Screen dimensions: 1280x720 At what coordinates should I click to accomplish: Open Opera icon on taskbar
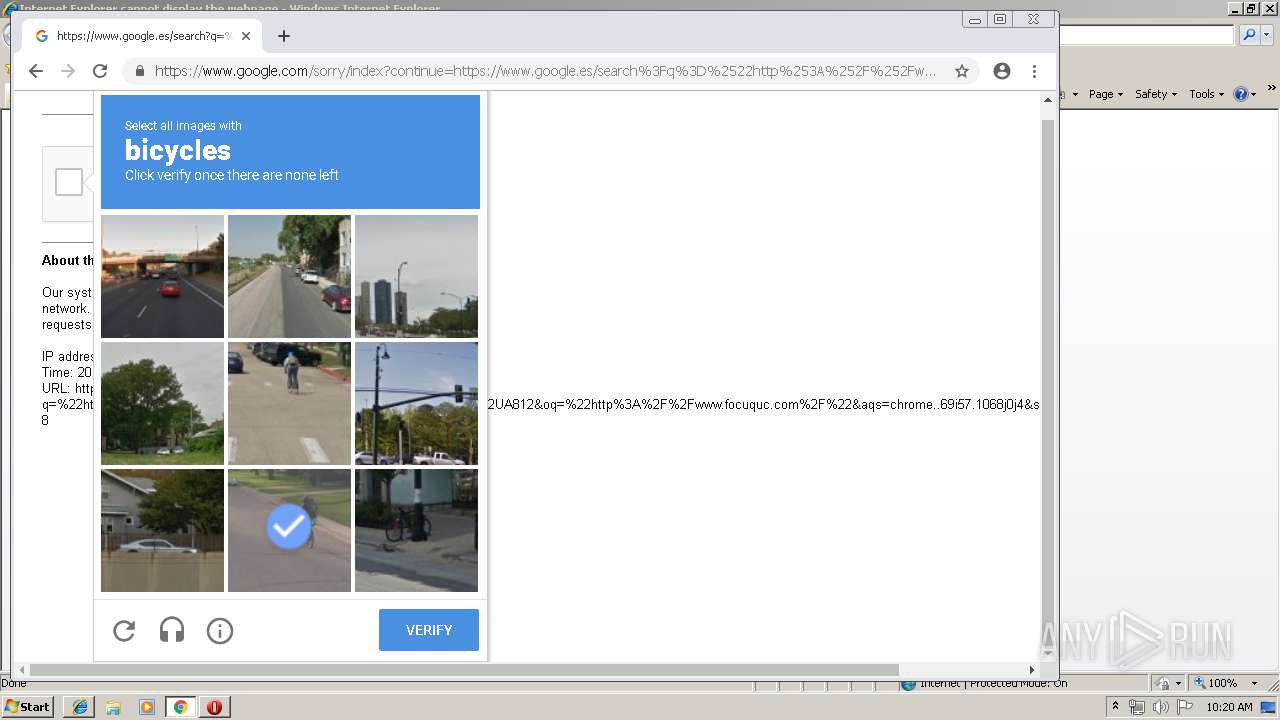point(214,707)
